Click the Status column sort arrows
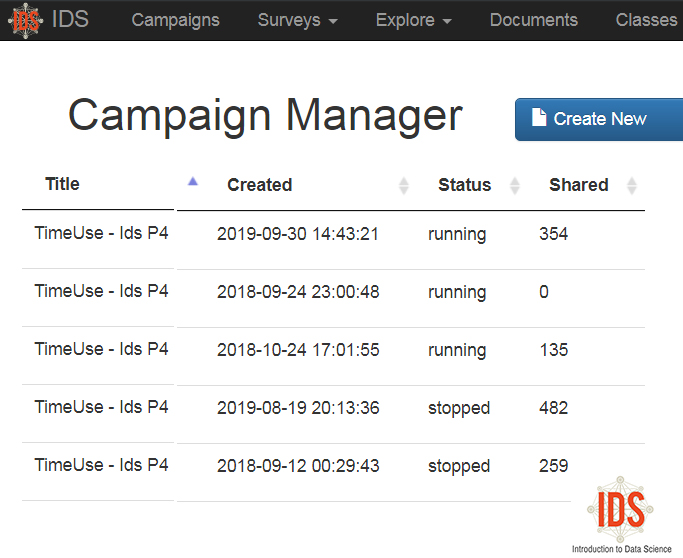The width and height of the screenshot is (683, 558). click(515, 186)
